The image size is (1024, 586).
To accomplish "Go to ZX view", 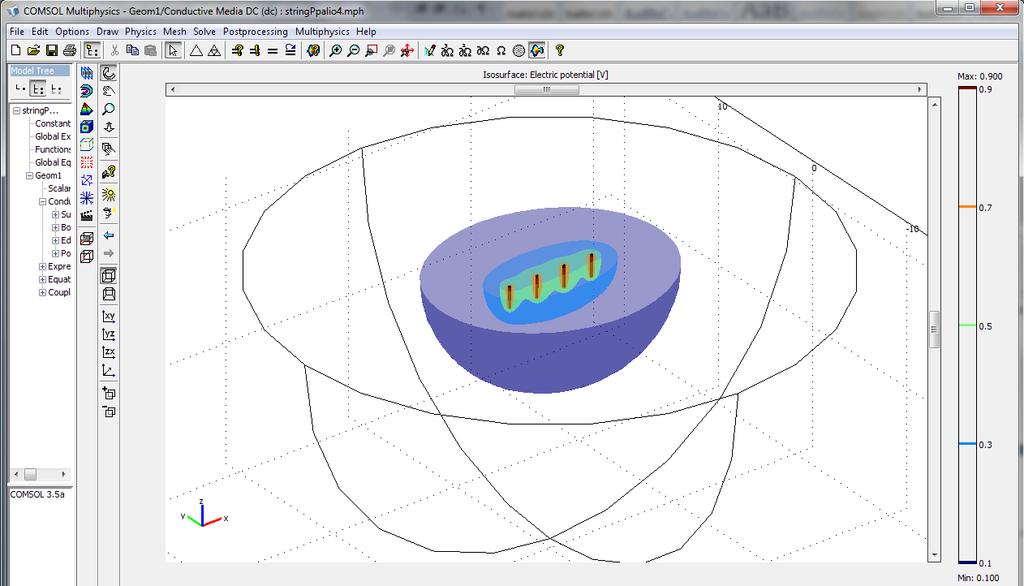I will tap(108, 353).
